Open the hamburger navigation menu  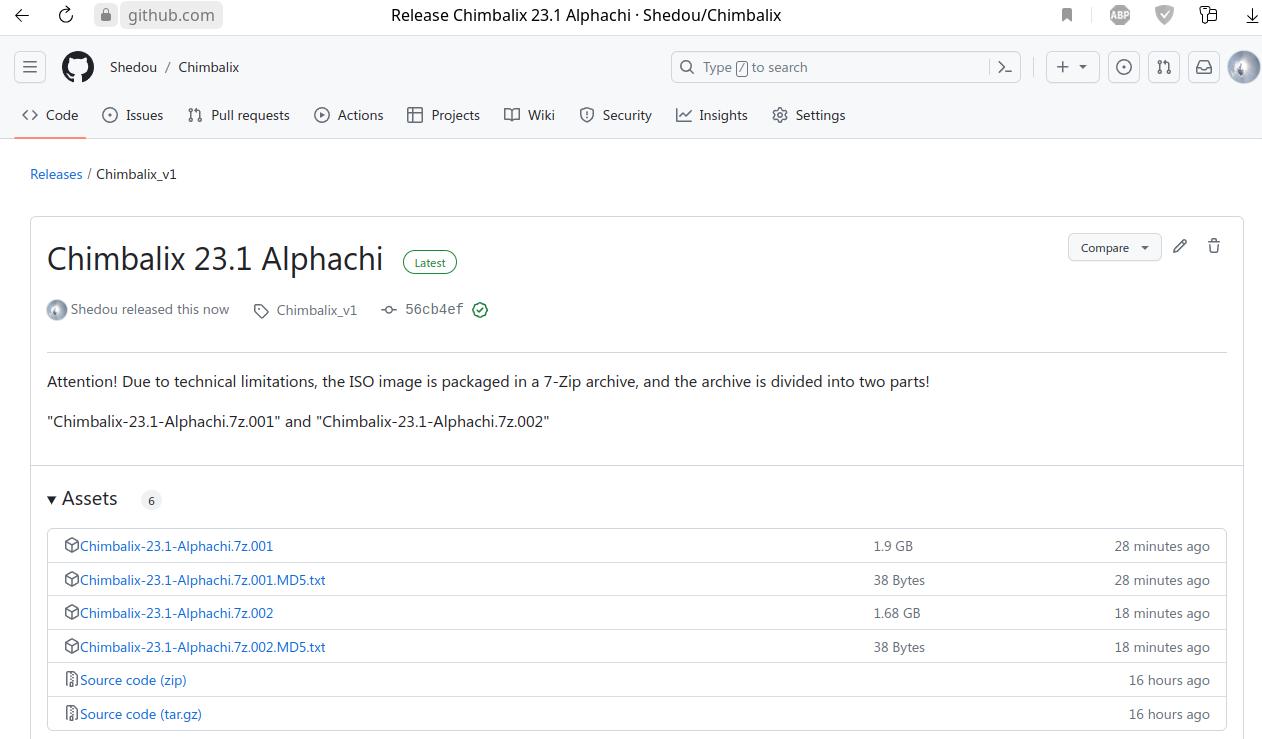[30, 67]
